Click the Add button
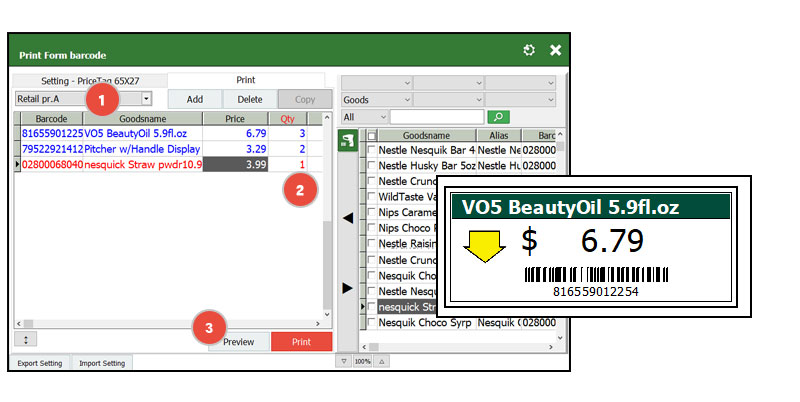 [x=194, y=99]
